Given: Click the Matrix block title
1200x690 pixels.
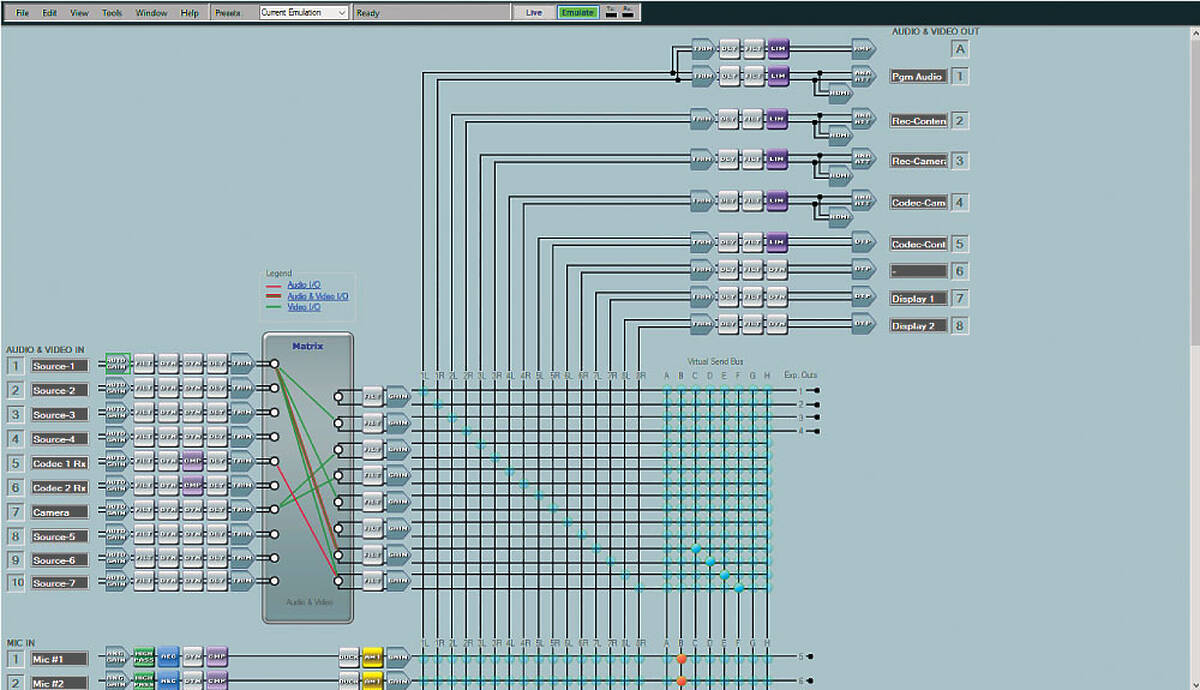Looking at the screenshot, I should click(308, 346).
